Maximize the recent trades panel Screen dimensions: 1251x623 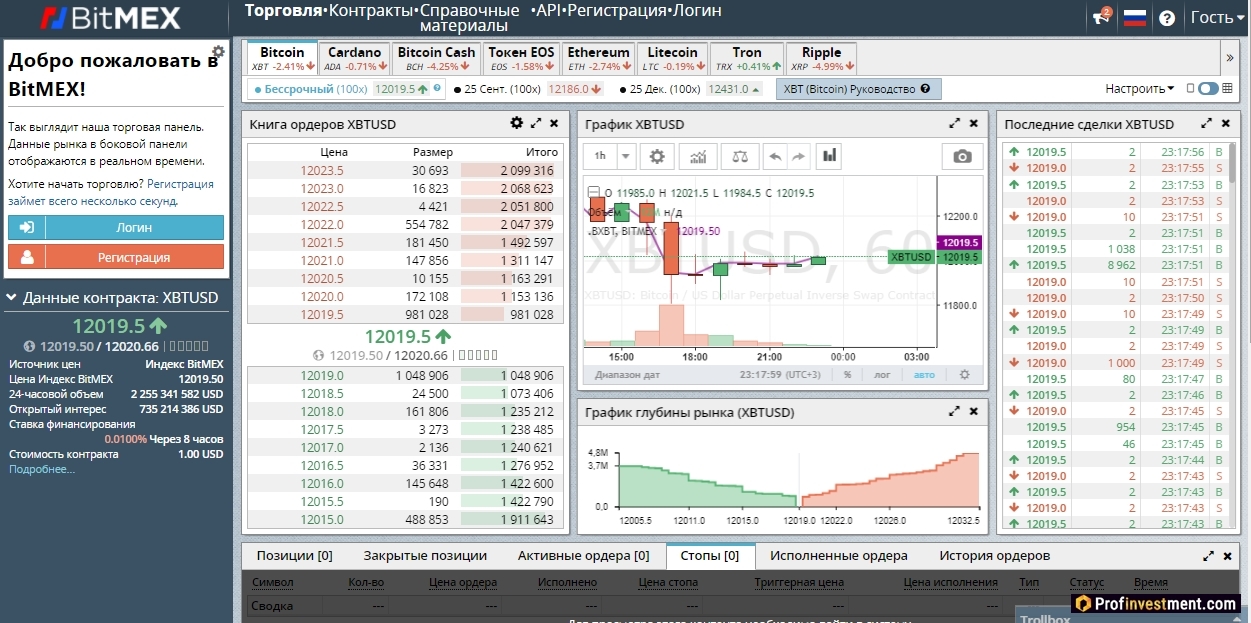[1208, 124]
